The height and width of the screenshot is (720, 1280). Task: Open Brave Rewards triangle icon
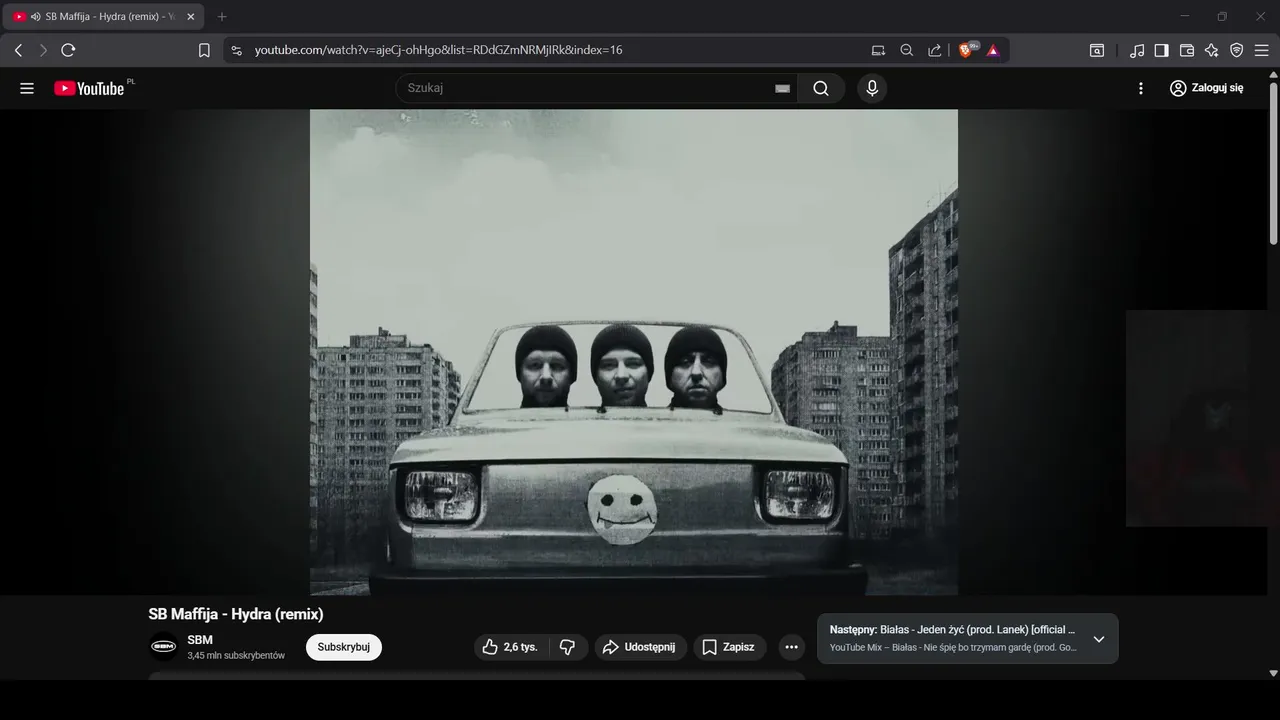click(x=993, y=50)
